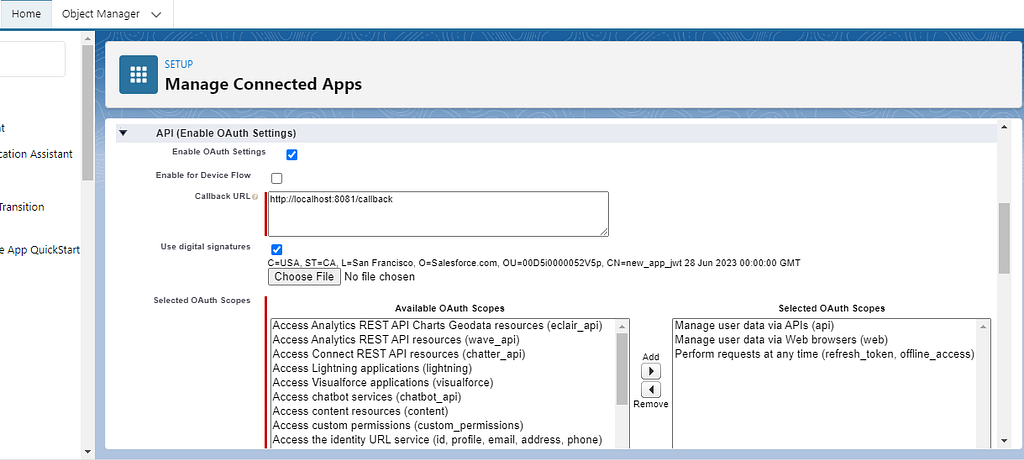Select Access Analytics REST API Charts Geodata scope
Viewport: 1024px width, 460px height.
pyautogui.click(x=437, y=325)
